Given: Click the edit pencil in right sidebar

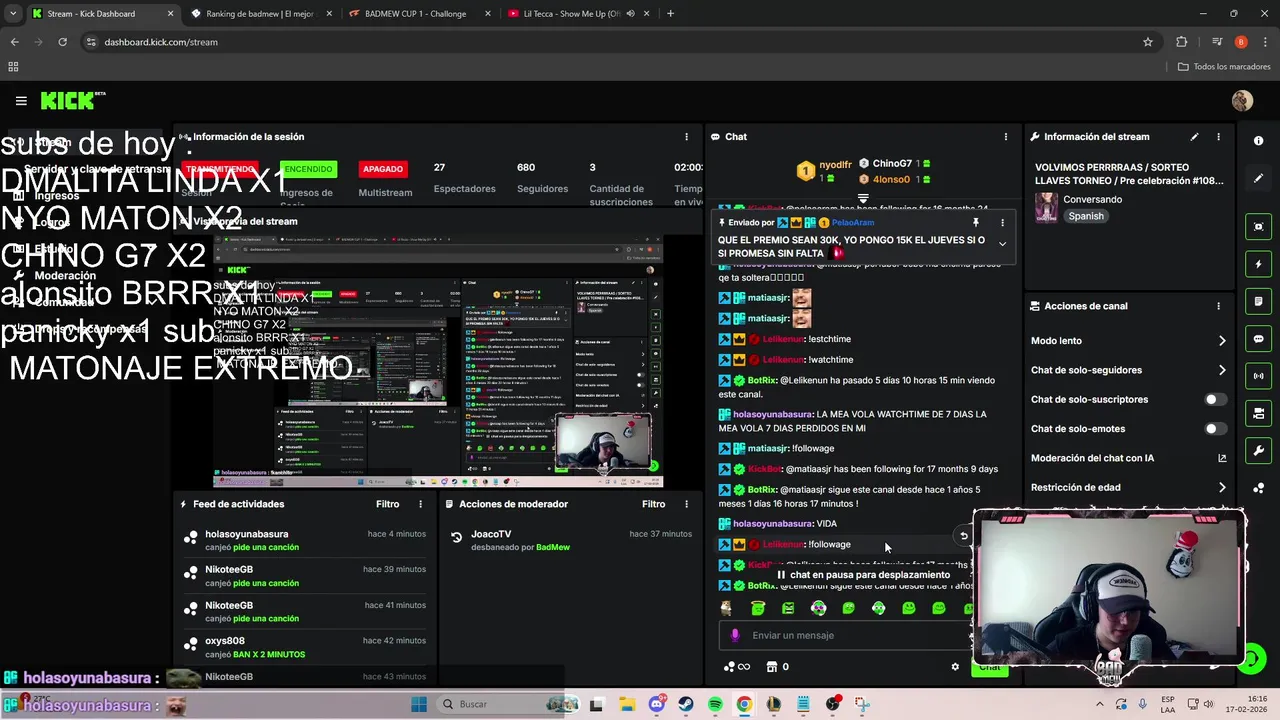Looking at the screenshot, I should click(1258, 178).
